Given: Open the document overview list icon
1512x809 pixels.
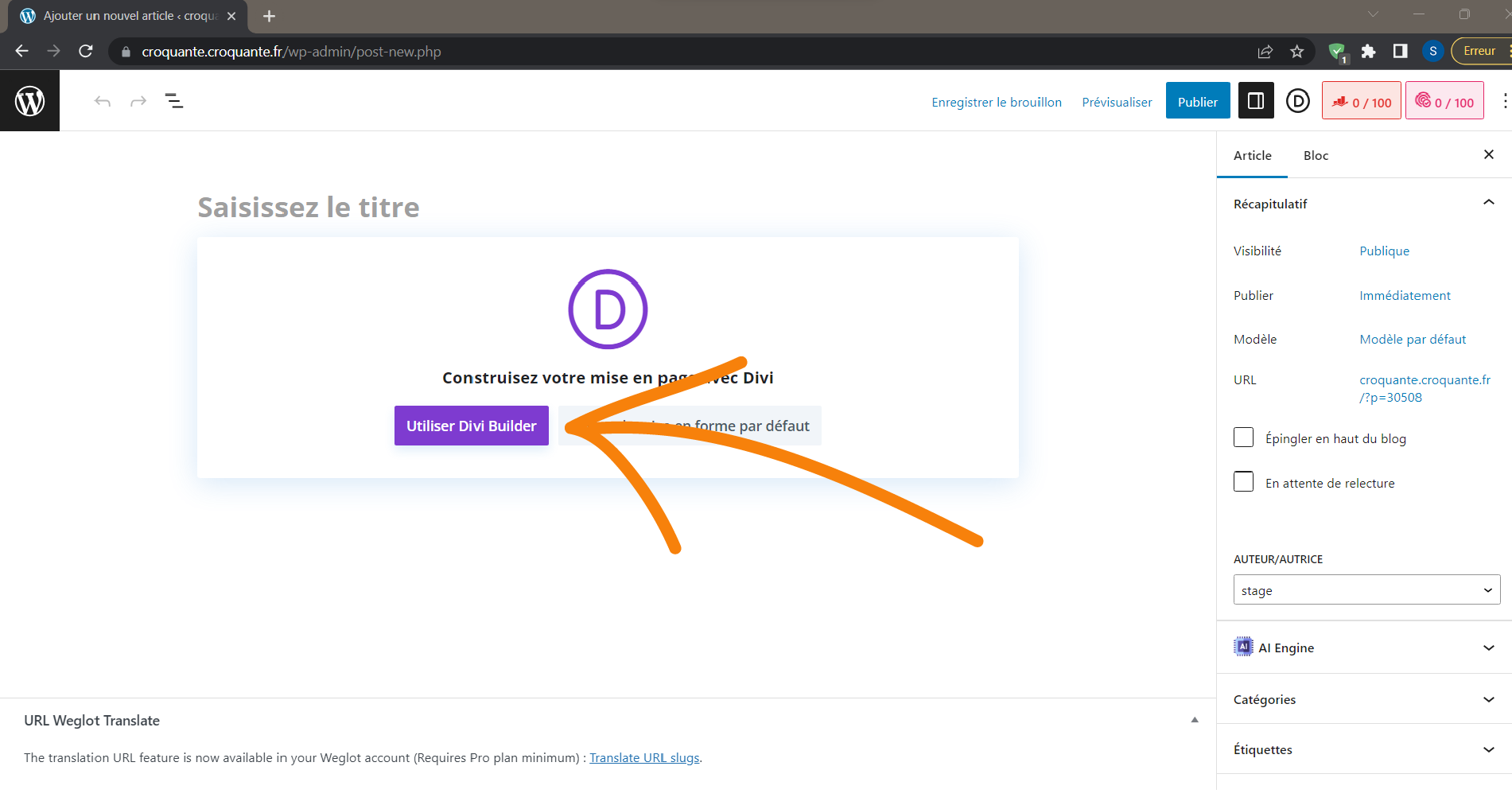Looking at the screenshot, I should tap(174, 101).
